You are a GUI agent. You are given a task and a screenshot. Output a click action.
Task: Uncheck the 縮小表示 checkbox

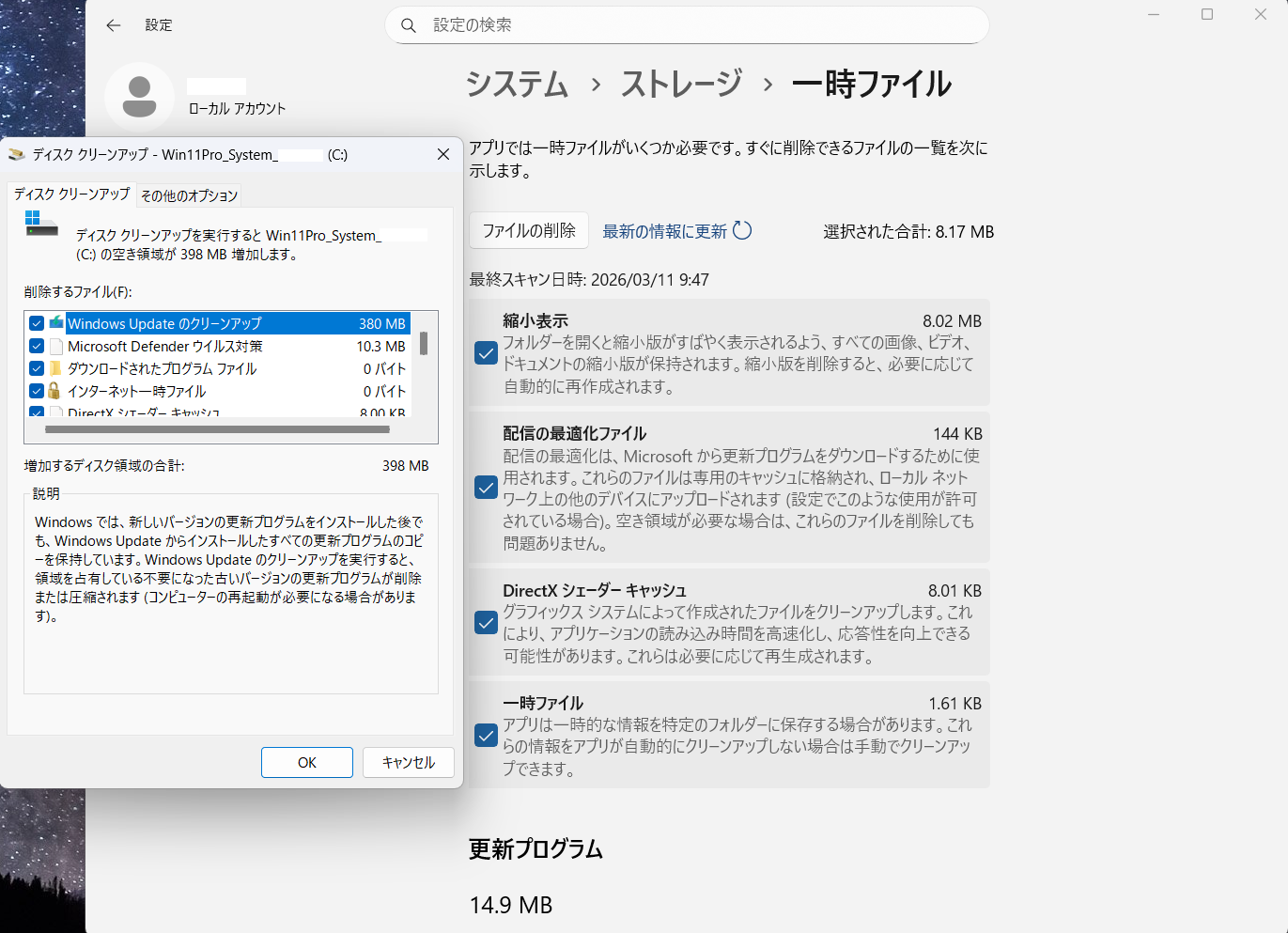[486, 353]
